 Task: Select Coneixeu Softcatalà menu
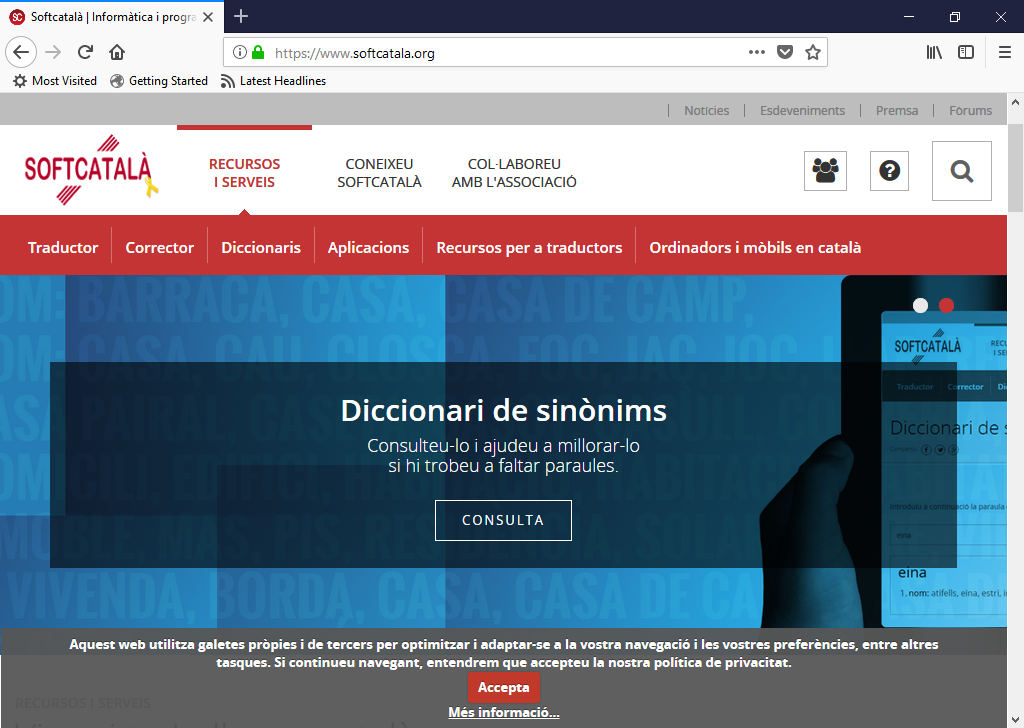[x=379, y=173]
